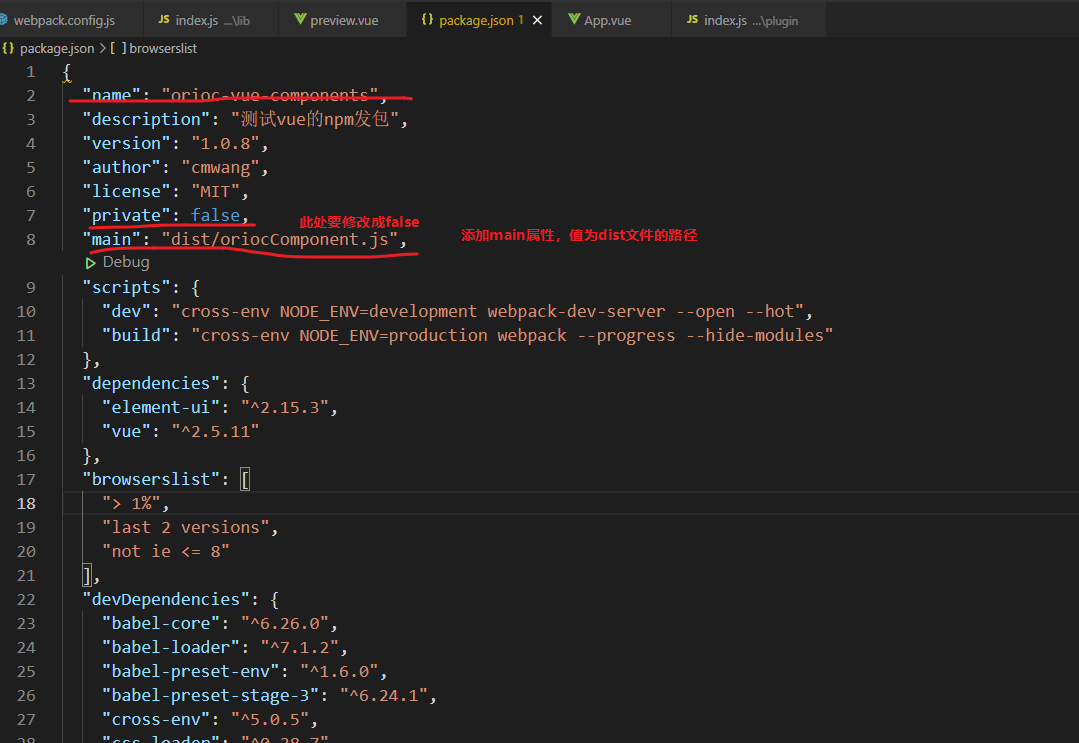Click the "dependencies" key on line 13
1079x743 pixels.
(151, 383)
